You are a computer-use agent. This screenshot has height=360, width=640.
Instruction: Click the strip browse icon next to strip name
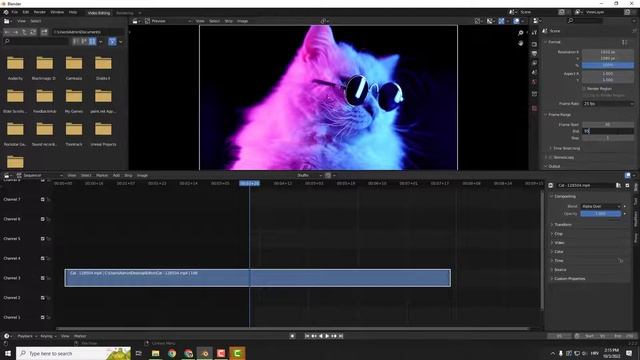coord(618,185)
